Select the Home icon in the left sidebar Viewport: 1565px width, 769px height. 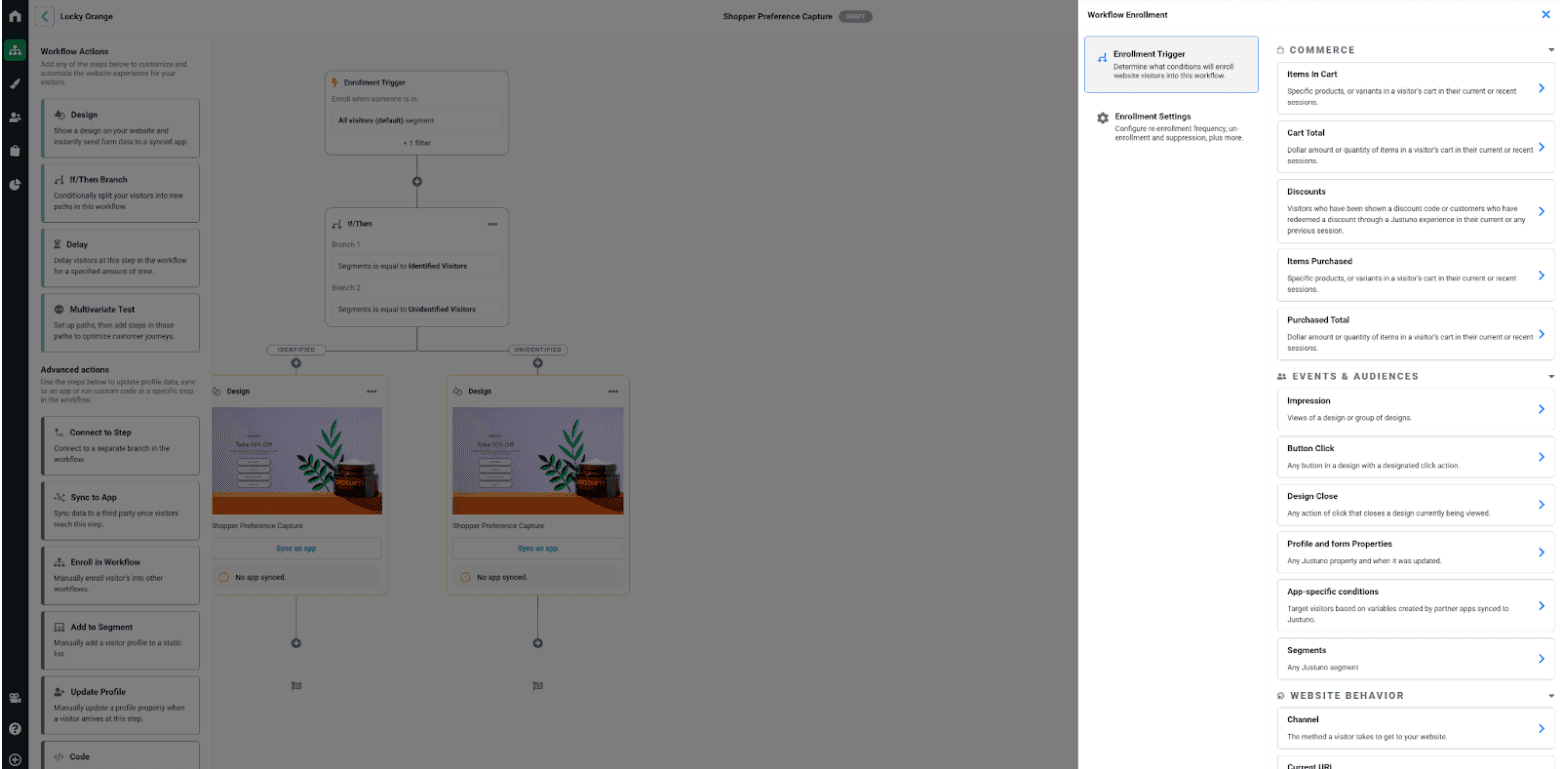click(x=14, y=16)
